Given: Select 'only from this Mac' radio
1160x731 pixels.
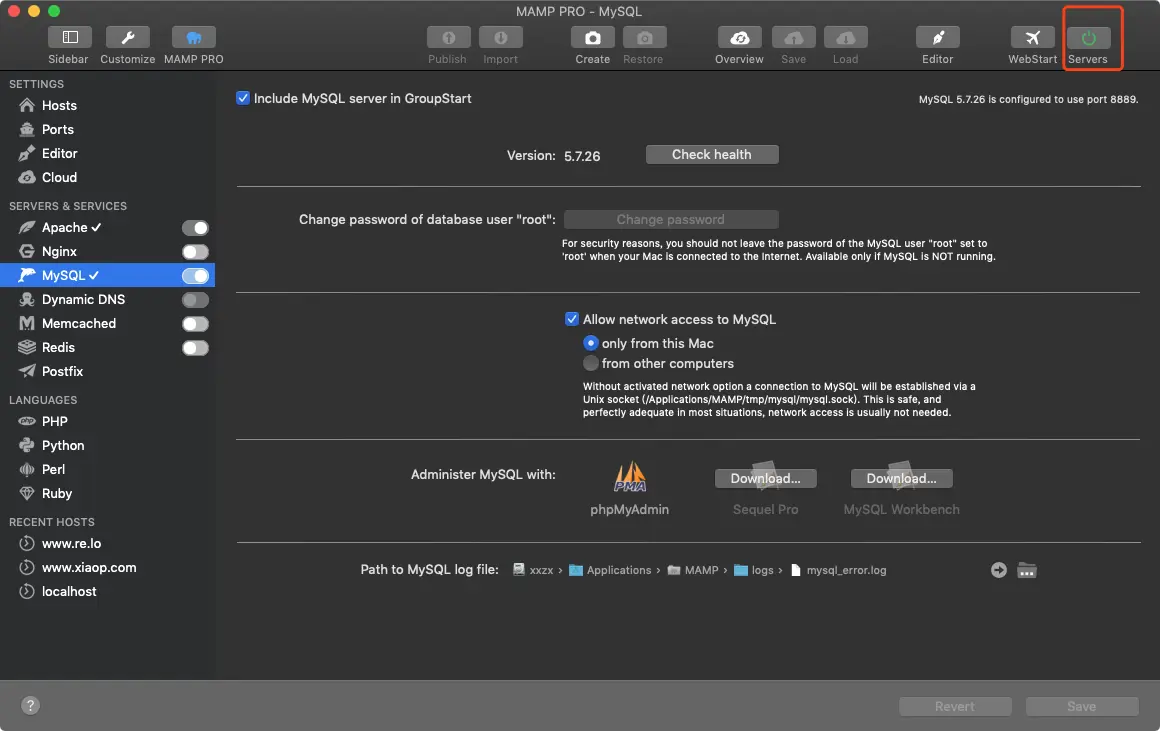Looking at the screenshot, I should pos(590,343).
